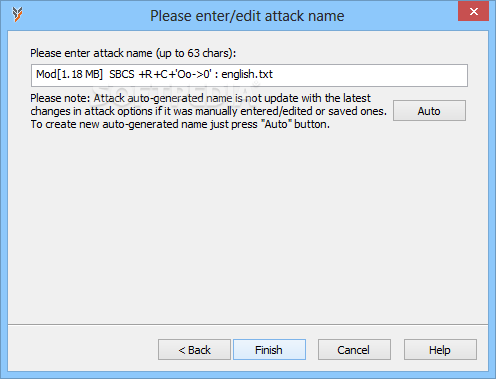Go to previous step with Back
The width and height of the screenshot is (496, 379).
194,350
